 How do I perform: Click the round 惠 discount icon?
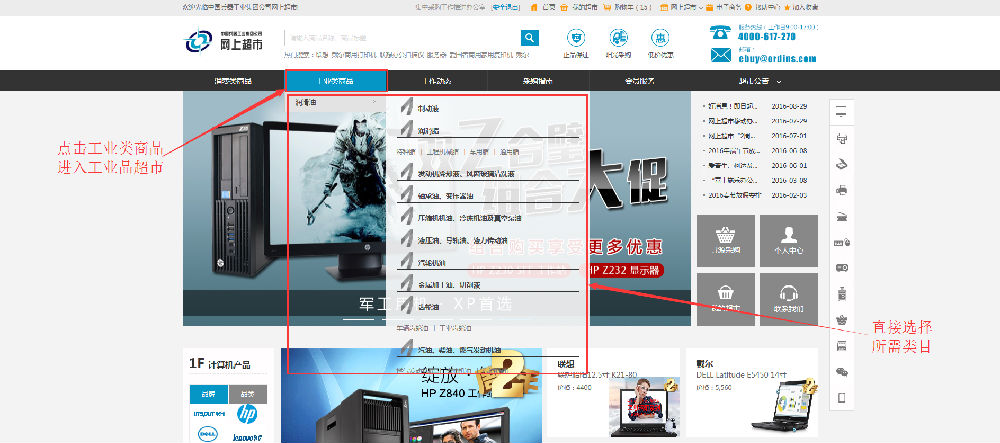tap(659, 37)
